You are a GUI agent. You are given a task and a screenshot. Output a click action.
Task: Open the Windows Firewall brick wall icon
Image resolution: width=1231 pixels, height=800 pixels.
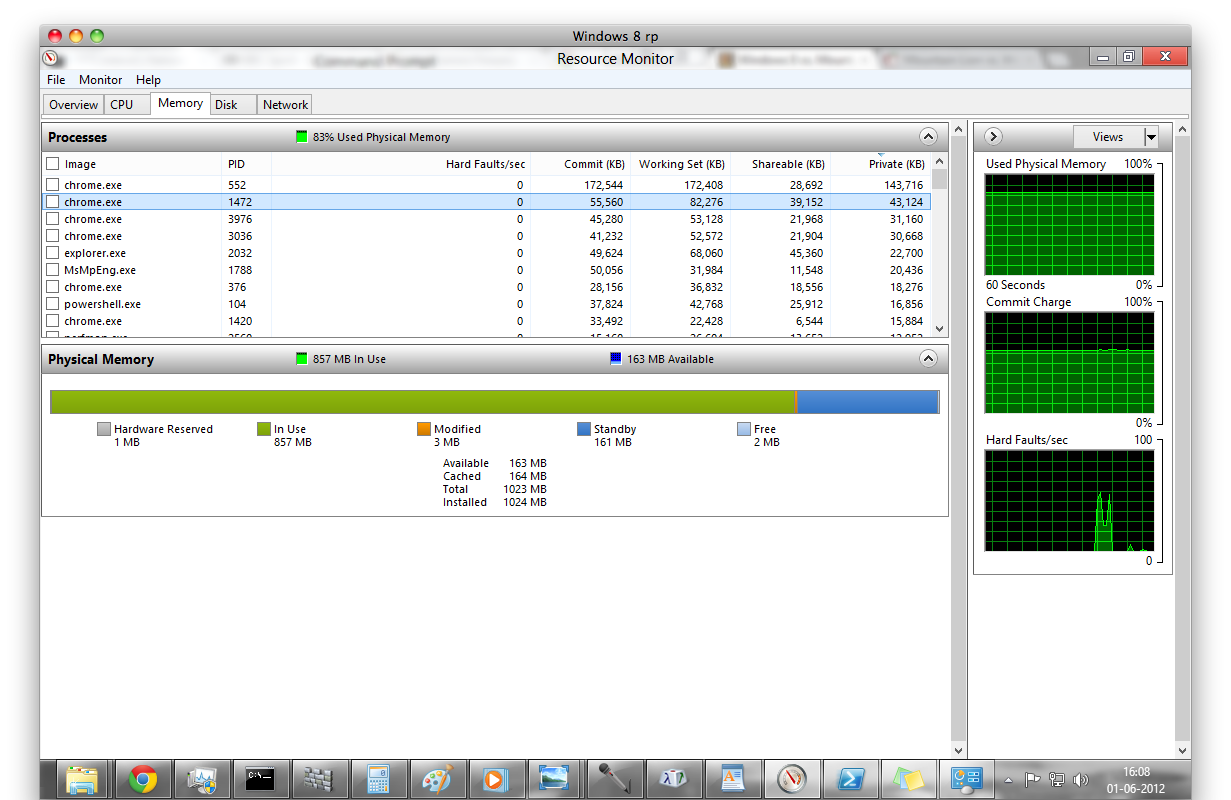pyautogui.click(x=319, y=779)
